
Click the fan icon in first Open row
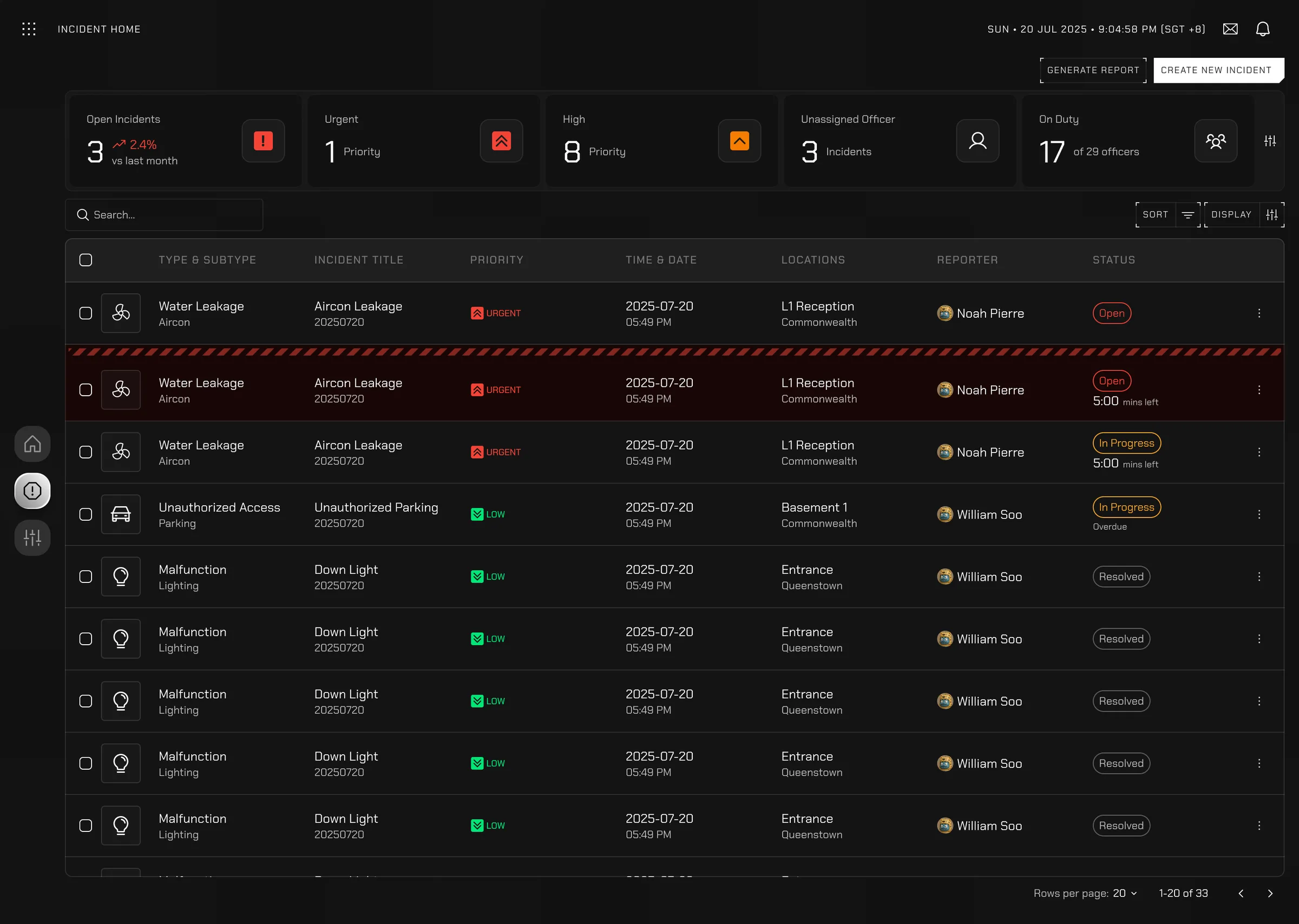121,313
